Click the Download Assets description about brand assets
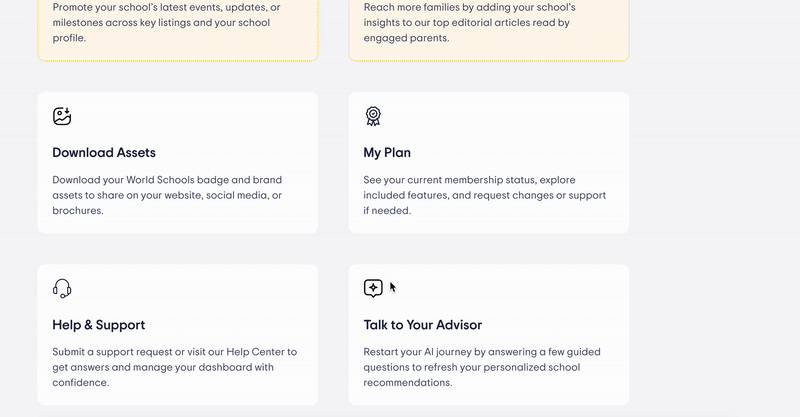Screen dimensions: 800x417 (x=167, y=195)
